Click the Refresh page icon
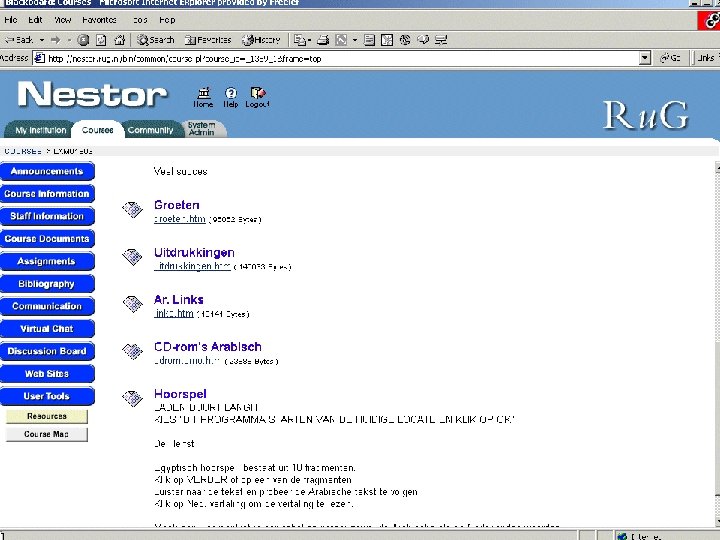This screenshot has height=540, width=720. click(x=101, y=40)
